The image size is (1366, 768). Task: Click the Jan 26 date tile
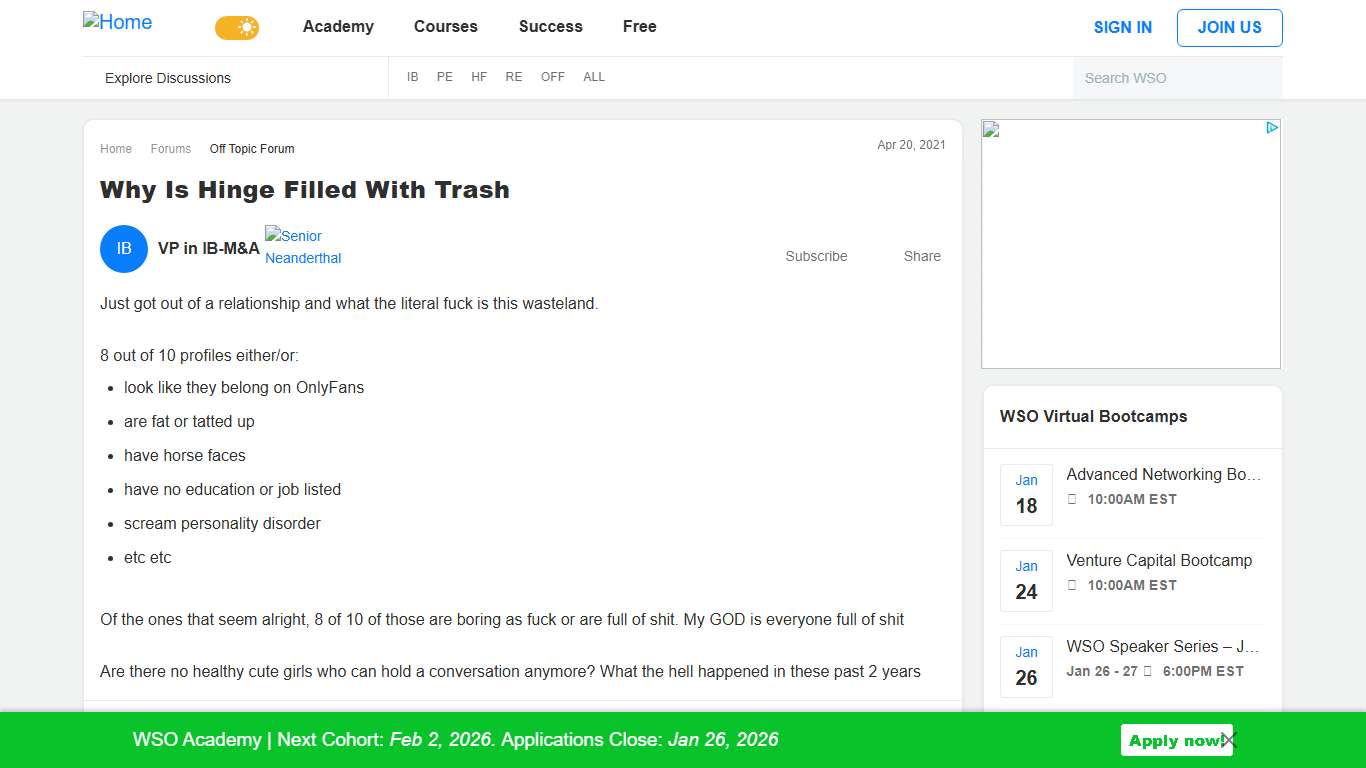pyautogui.click(x=1026, y=665)
